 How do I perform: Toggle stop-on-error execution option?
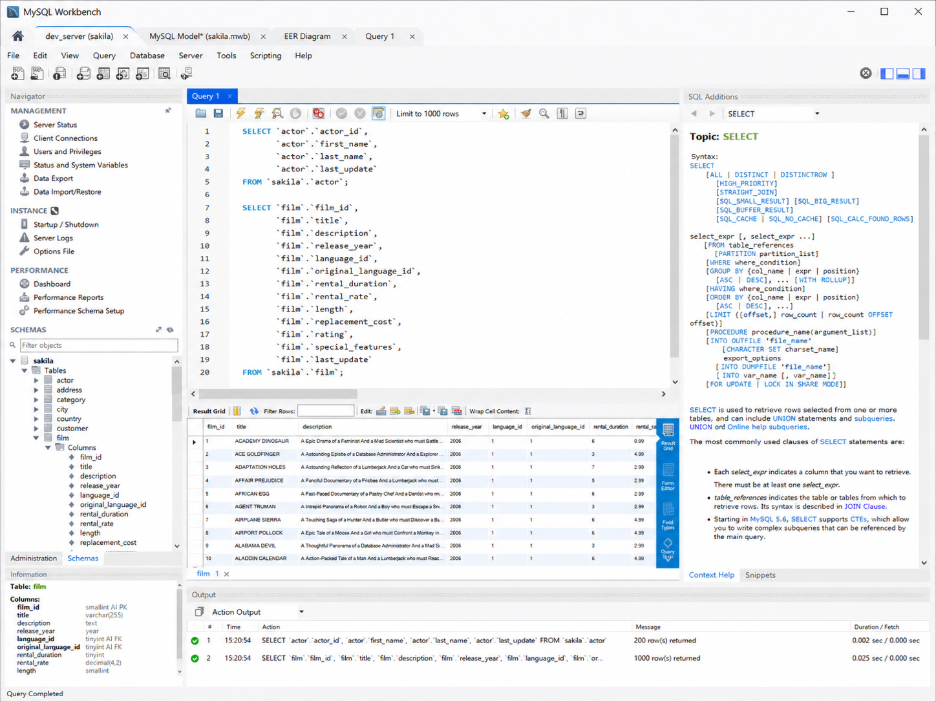[x=319, y=113]
